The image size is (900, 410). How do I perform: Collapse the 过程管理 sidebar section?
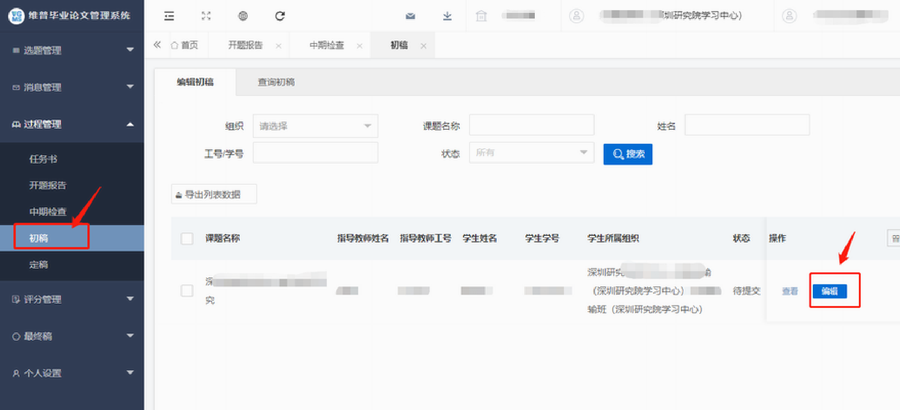point(72,124)
